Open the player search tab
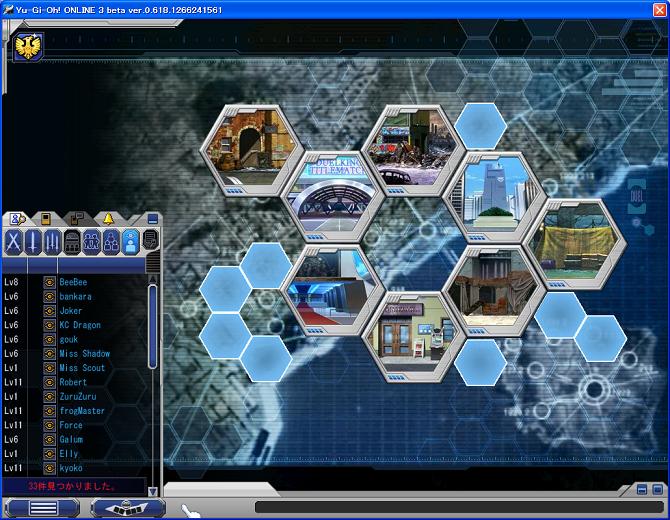 coord(18,219)
